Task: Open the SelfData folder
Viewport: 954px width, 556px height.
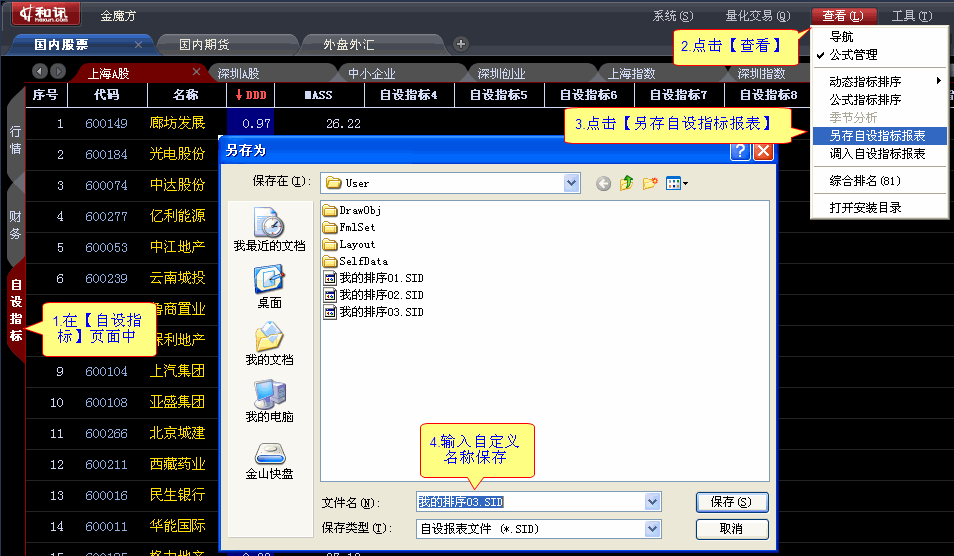Action: 363,261
